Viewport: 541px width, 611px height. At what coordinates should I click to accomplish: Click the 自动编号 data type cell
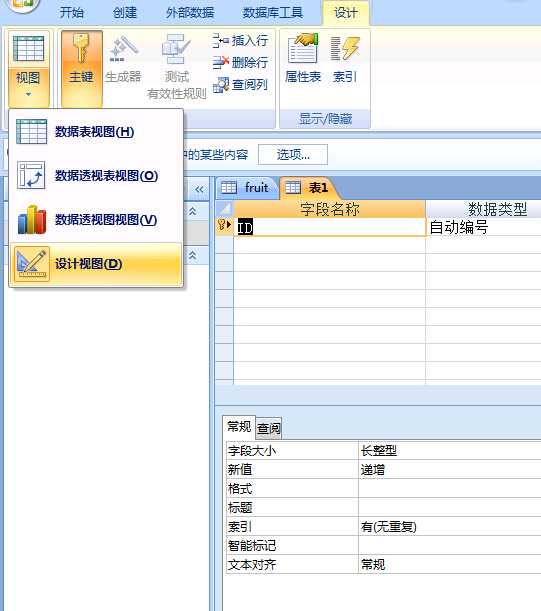[x=483, y=227]
